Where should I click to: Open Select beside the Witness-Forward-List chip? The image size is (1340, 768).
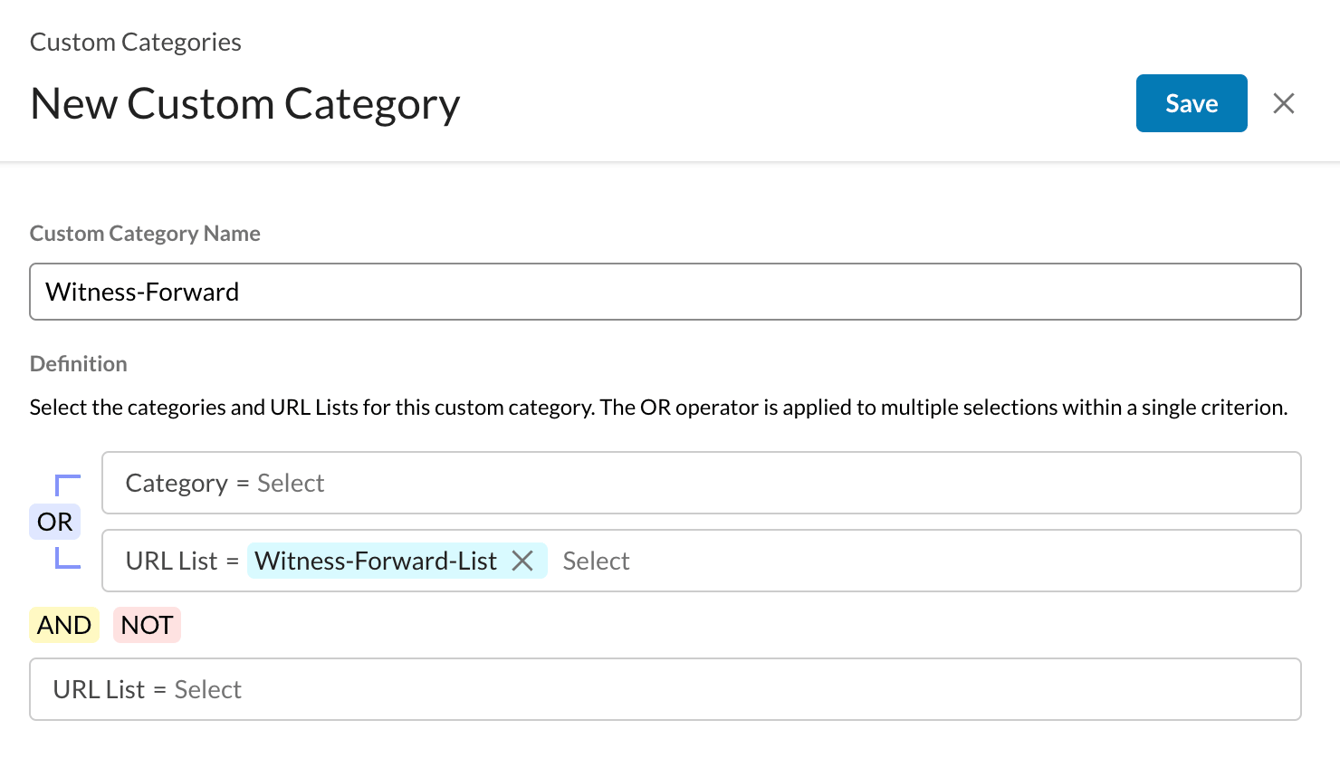tap(596, 561)
